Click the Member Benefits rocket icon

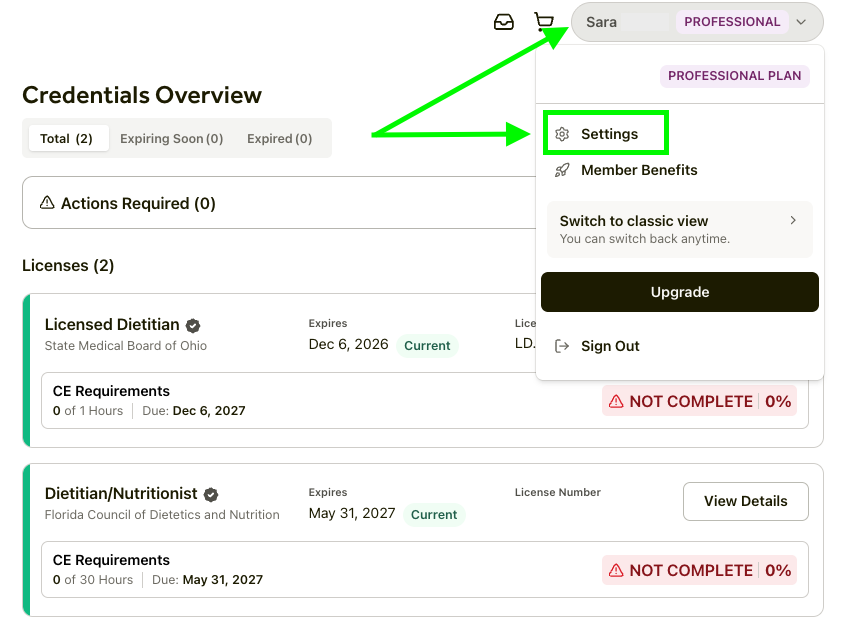tap(562, 170)
